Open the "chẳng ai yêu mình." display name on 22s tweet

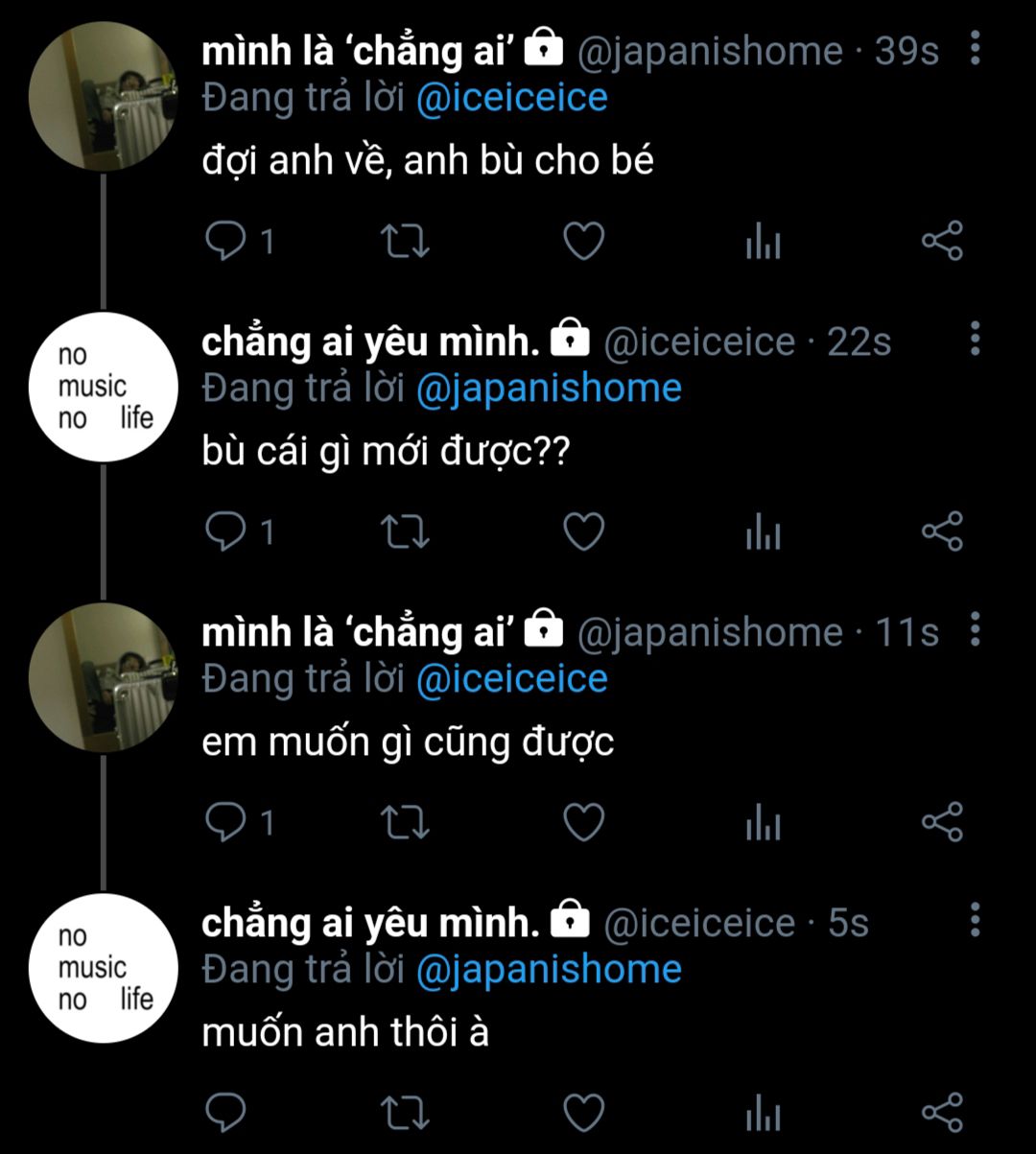tap(370, 341)
